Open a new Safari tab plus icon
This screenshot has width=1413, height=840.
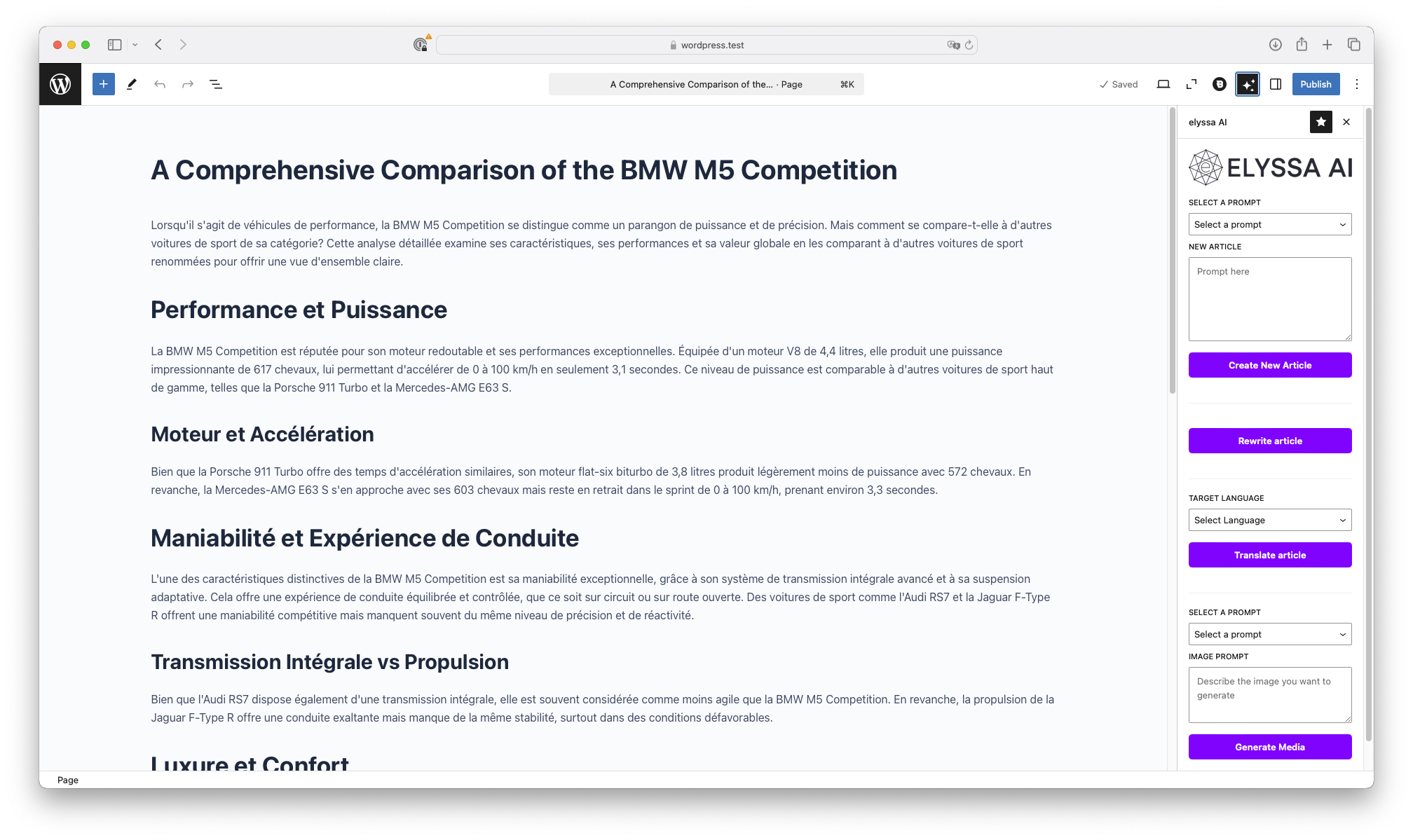click(x=1327, y=45)
